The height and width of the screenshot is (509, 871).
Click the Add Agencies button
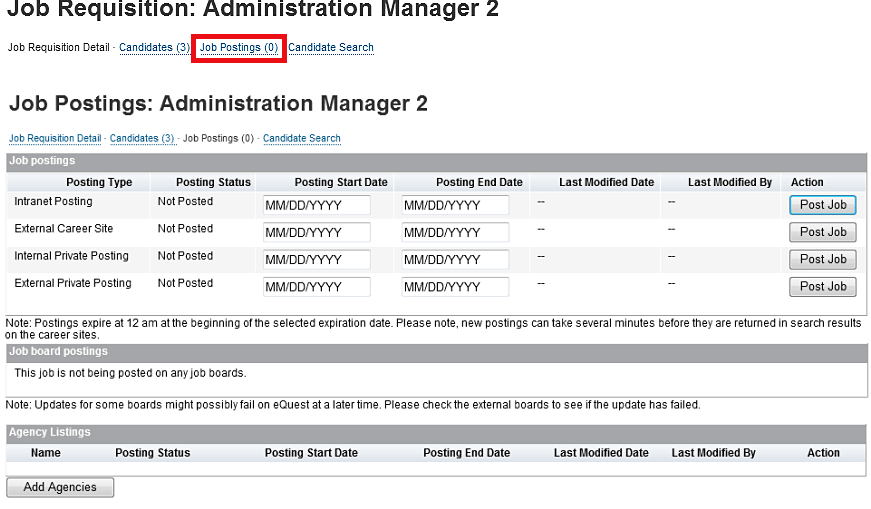(60, 487)
